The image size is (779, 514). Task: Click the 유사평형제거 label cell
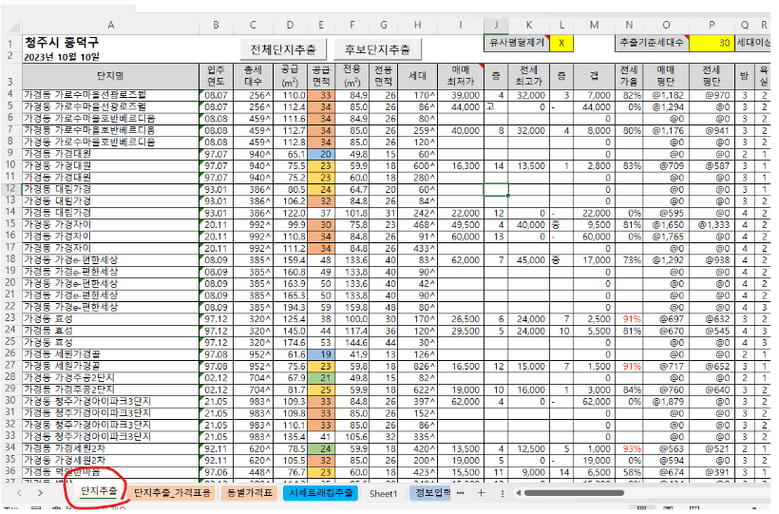tap(517, 43)
